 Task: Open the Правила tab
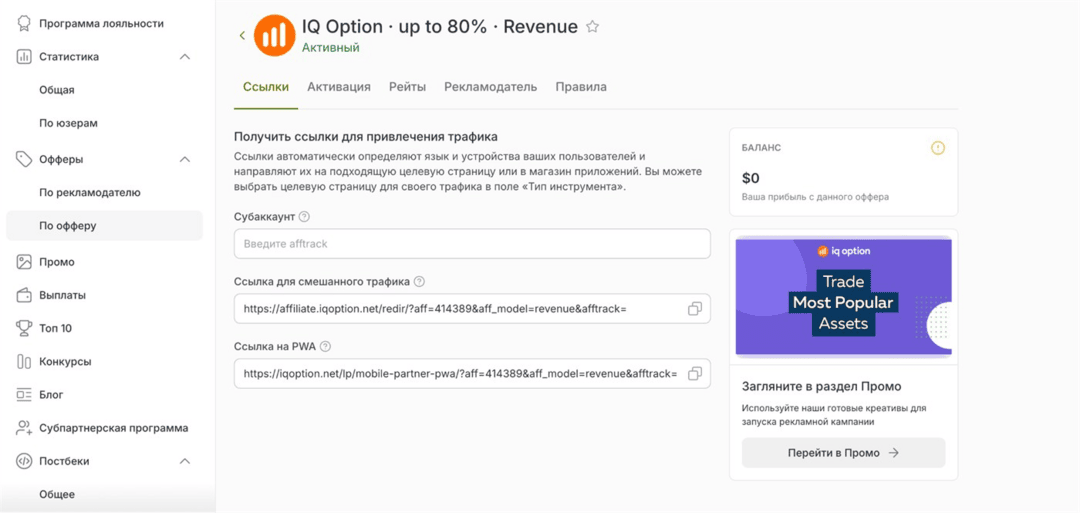pos(581,87)
